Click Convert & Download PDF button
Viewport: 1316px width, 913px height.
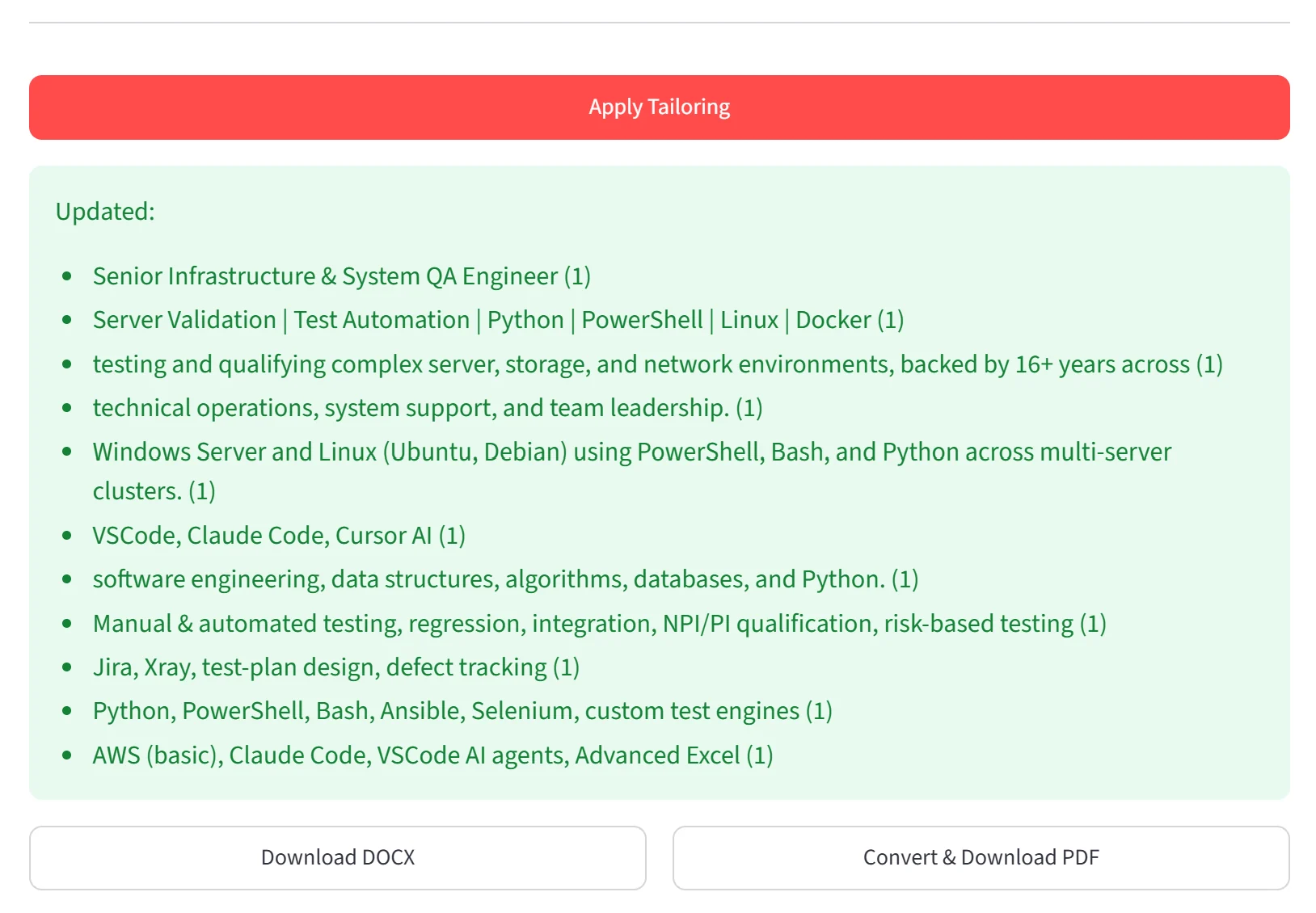[981, 857]
